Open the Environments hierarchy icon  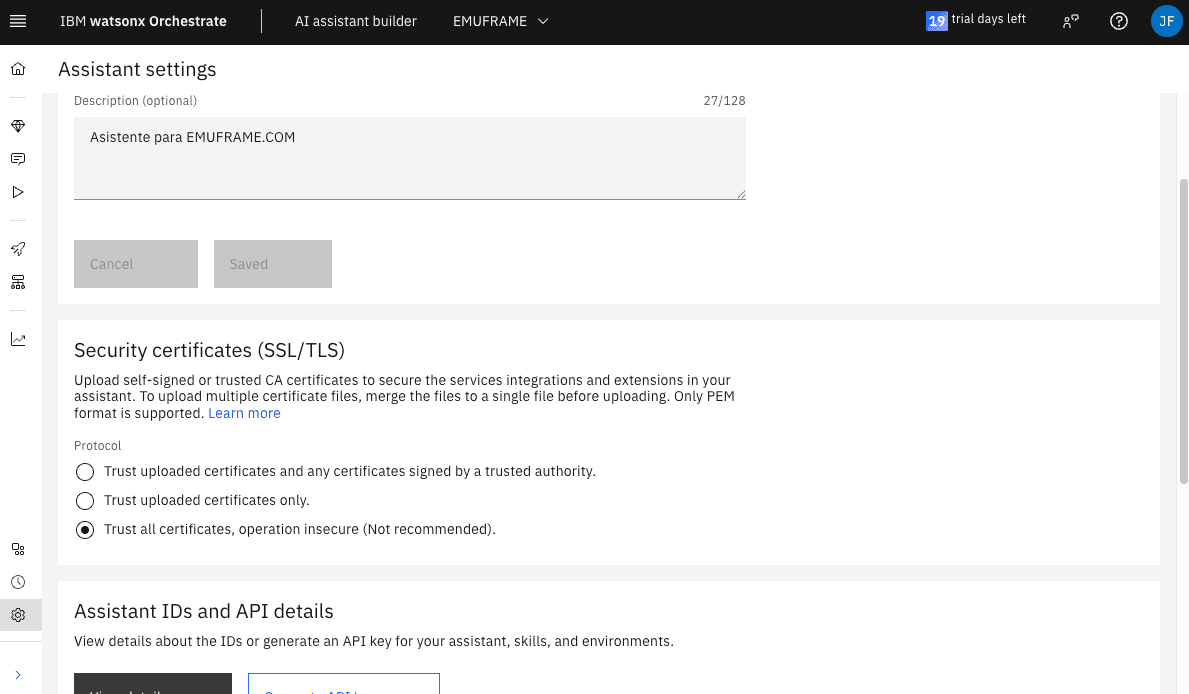point(18,282)
